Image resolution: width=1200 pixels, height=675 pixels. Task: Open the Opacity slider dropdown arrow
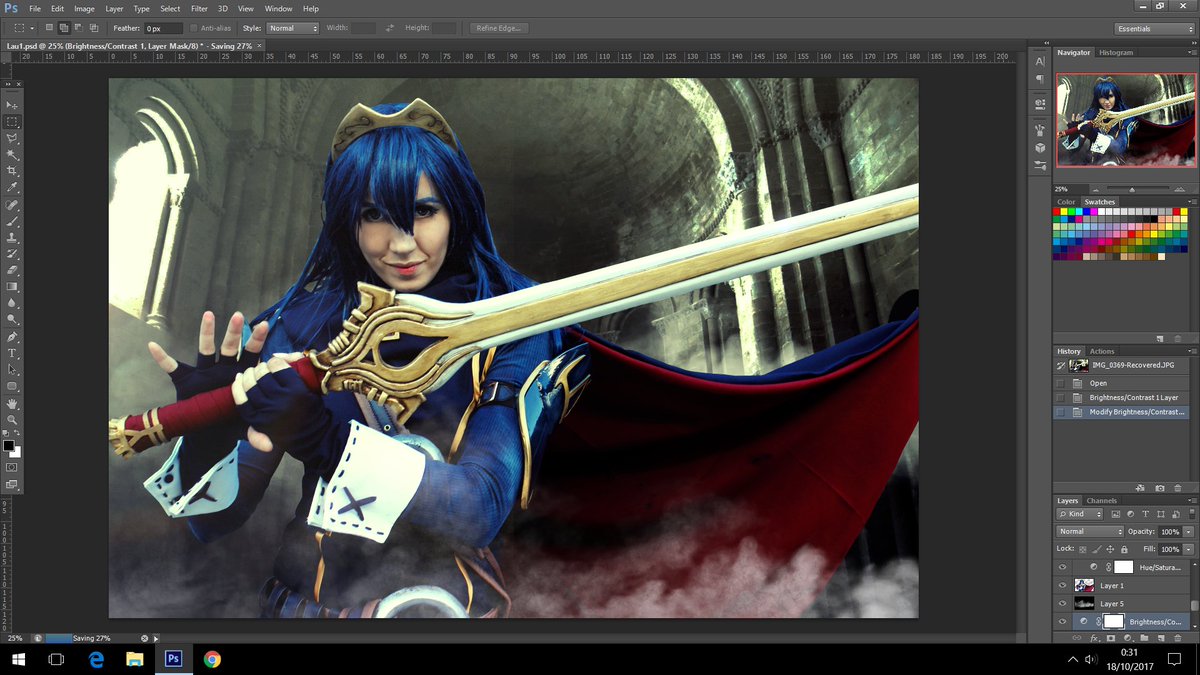pos(1189,531)
